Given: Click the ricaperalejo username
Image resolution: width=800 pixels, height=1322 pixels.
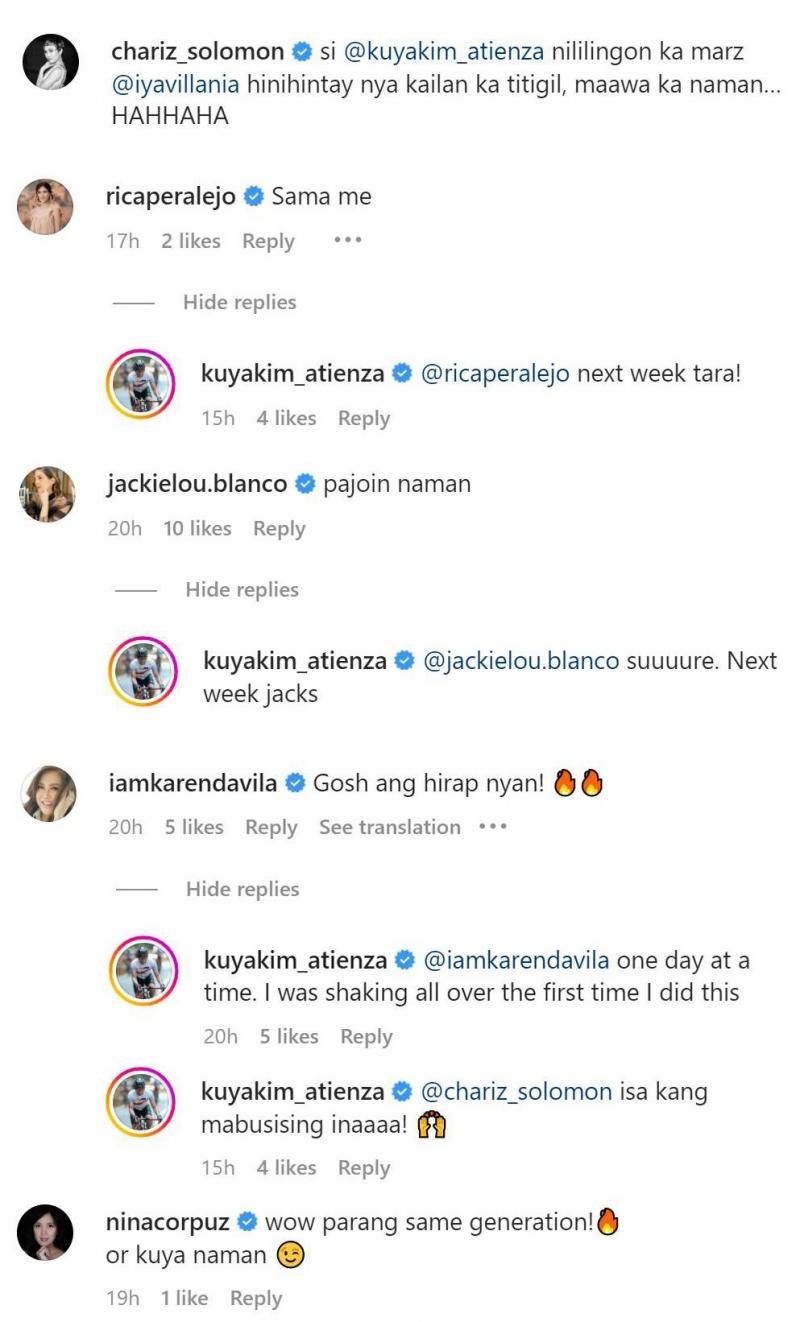Looking at the screenshot, I should pos(170,197).
